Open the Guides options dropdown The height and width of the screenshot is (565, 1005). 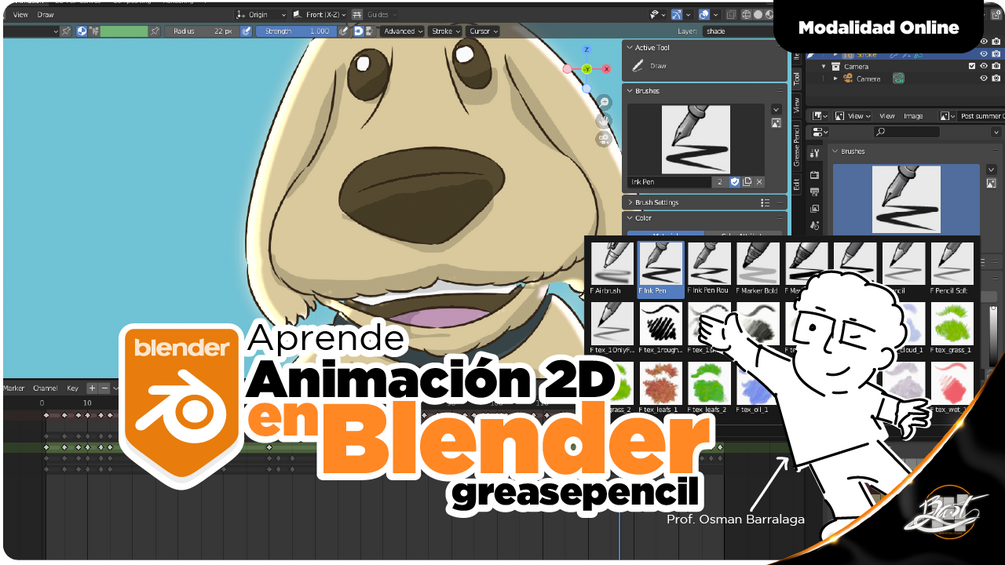[382, 14]
